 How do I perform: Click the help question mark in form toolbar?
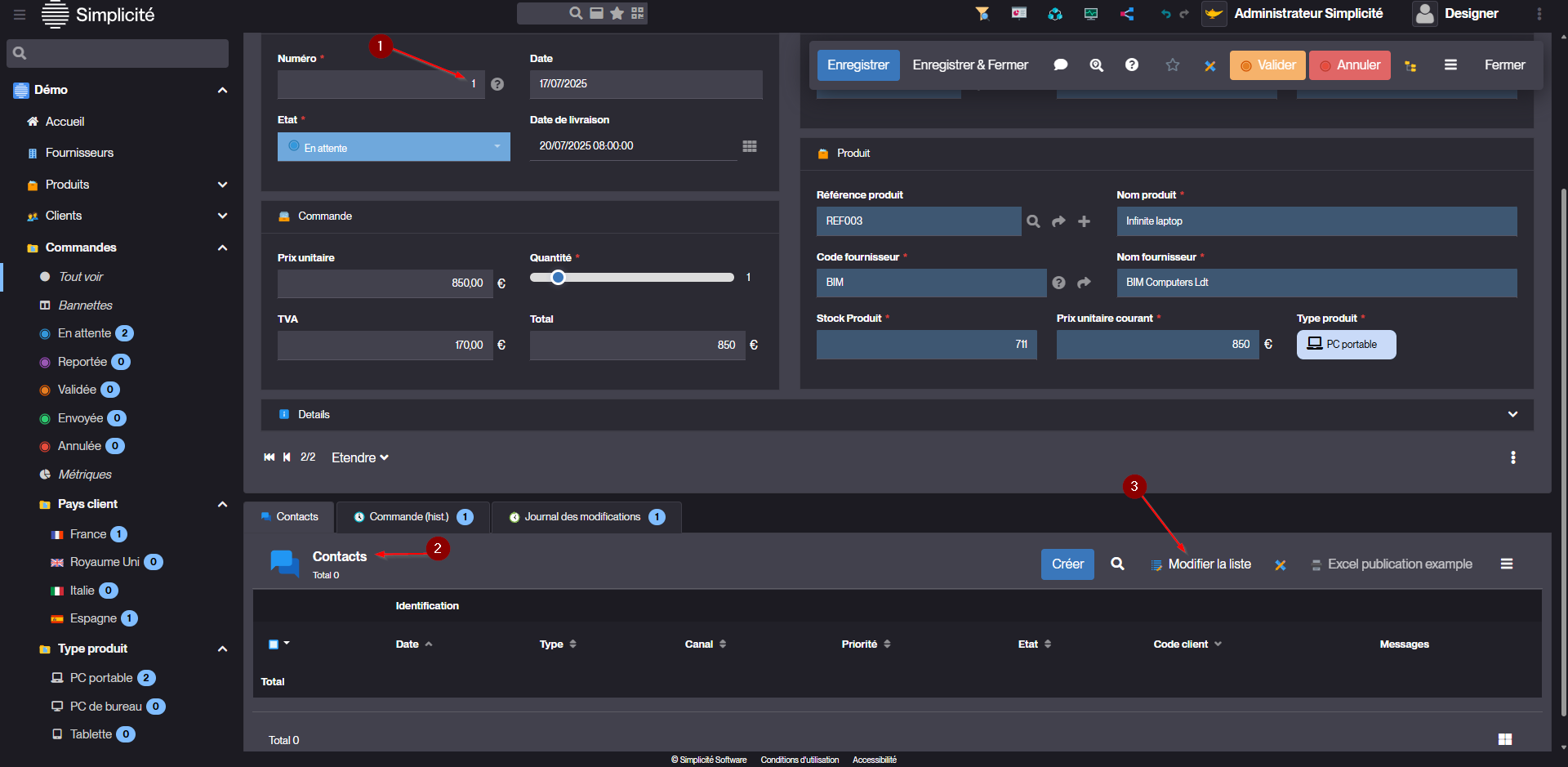(1131, 65)
